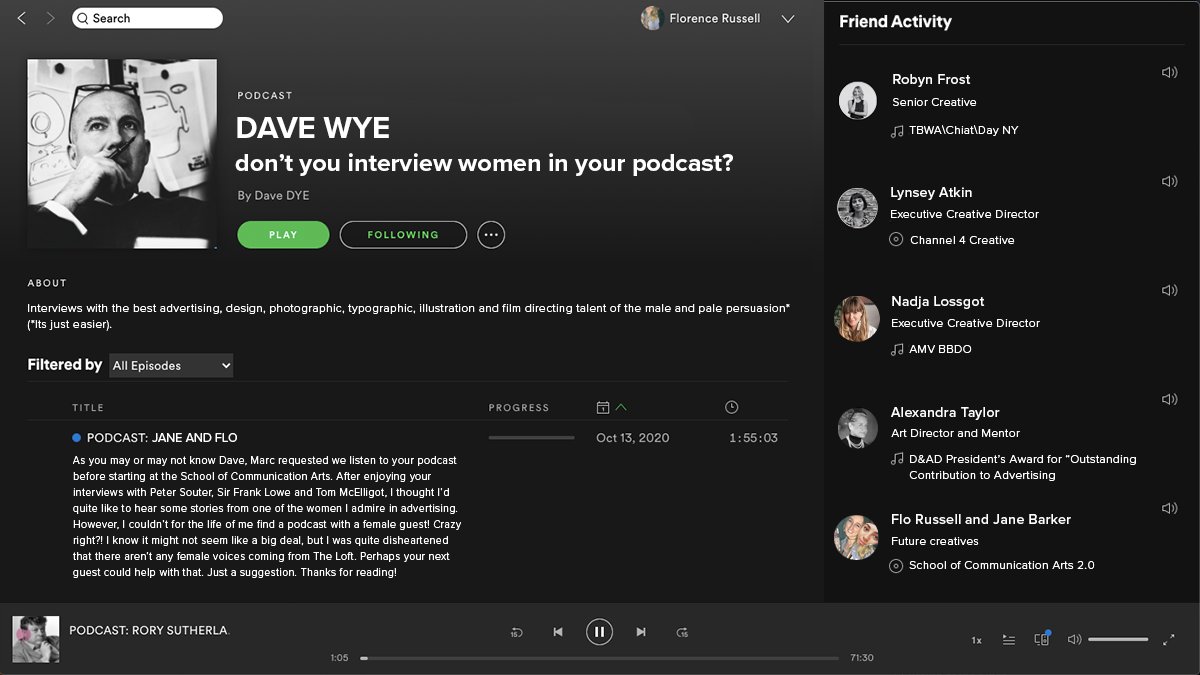Sort episodes by the Title column
The width and height of the screenshot is (1200, 675).
(88, 408)
